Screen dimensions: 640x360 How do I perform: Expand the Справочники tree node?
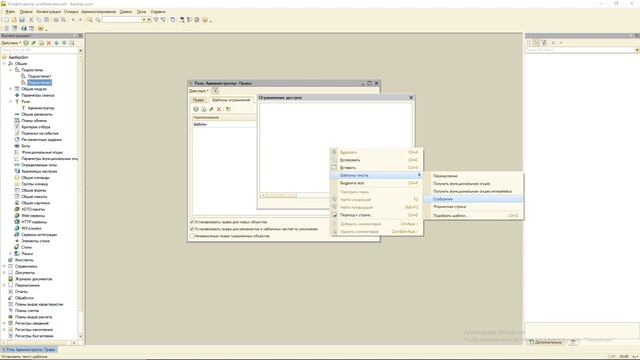(x=5, y=266)
